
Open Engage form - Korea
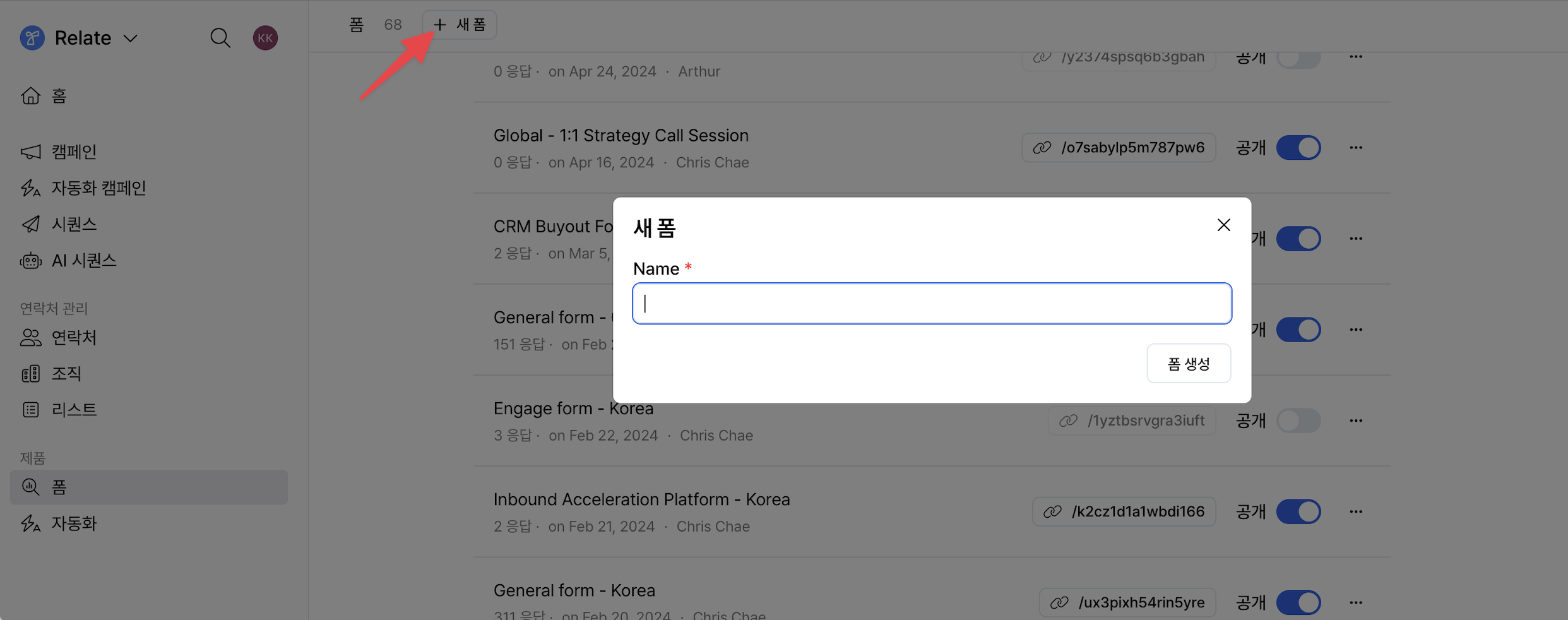pyautogui.click(x=573, y=408)
